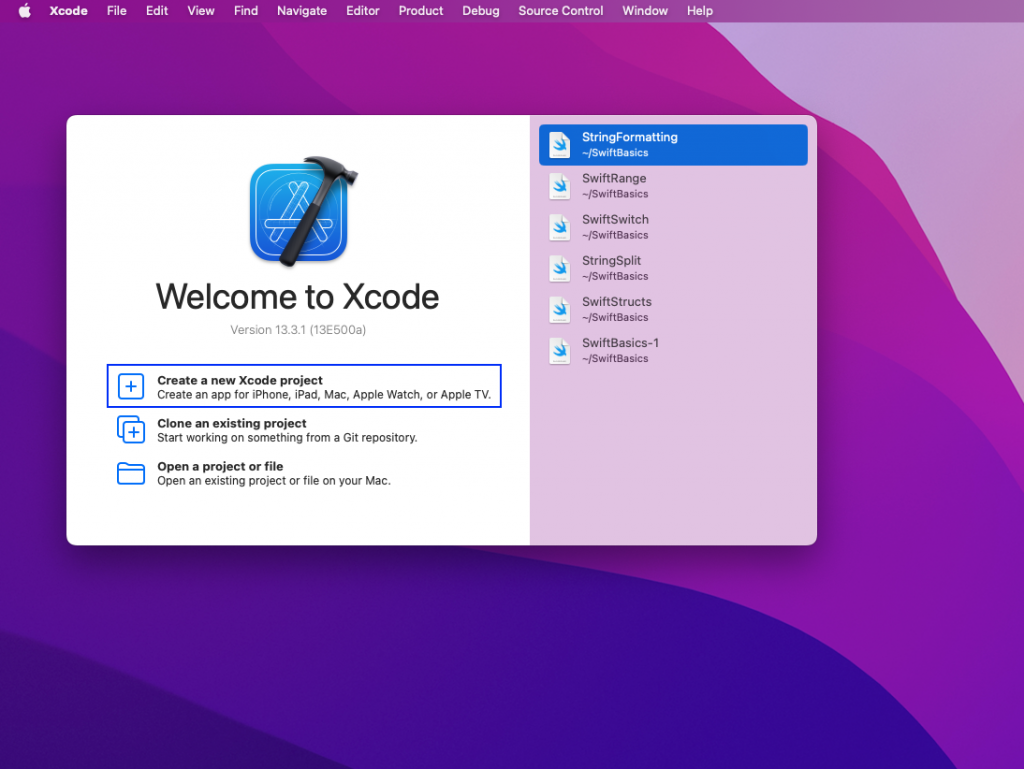Viewport: 1024px width, 769px height.
Task: Select the SwiftRange recent project name
Action: [614, 178]
